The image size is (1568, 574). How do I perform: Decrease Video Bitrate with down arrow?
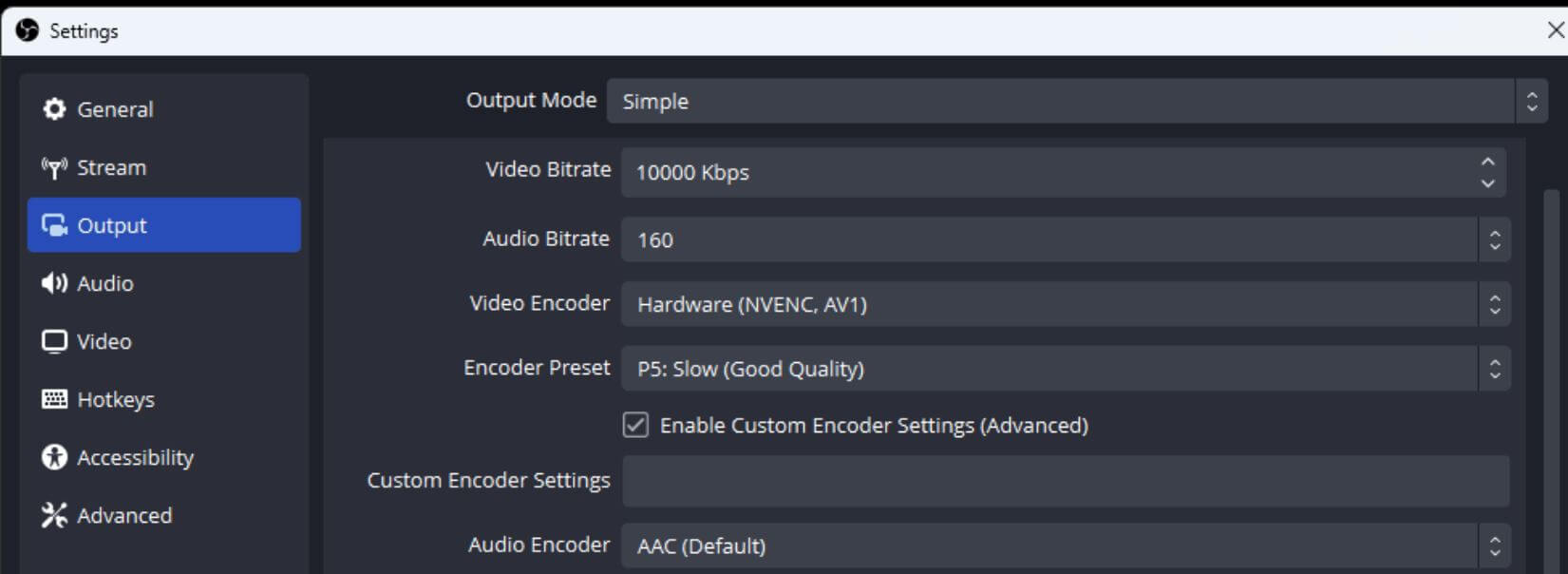tap(1487, 183)
